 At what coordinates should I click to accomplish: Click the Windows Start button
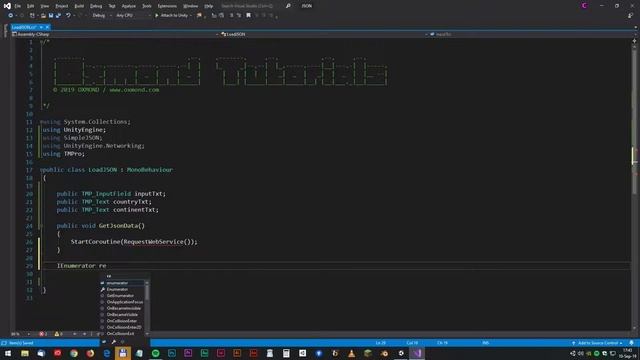(8, 353)
